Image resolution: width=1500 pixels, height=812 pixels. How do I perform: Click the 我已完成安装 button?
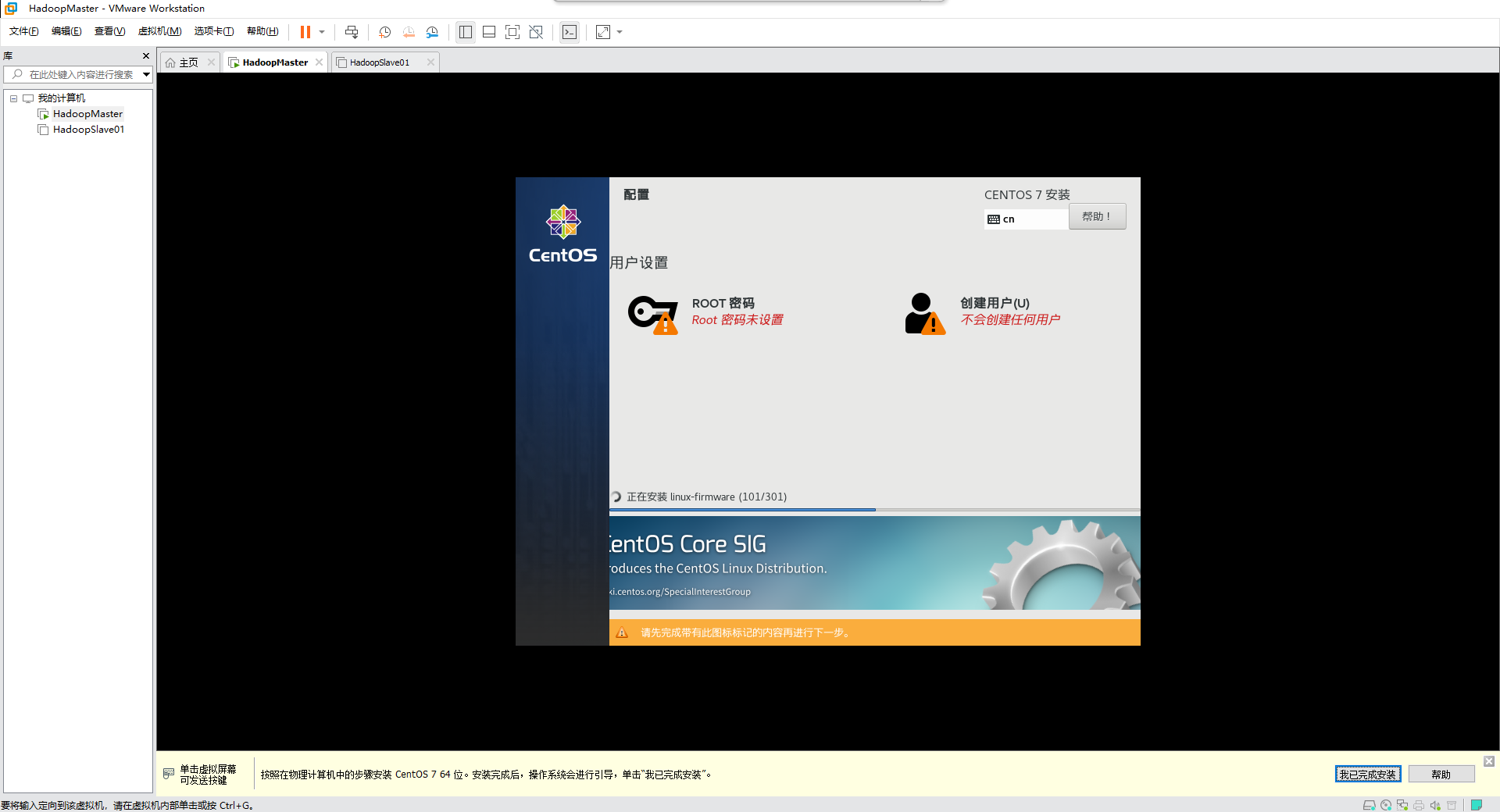[1367, 775]
